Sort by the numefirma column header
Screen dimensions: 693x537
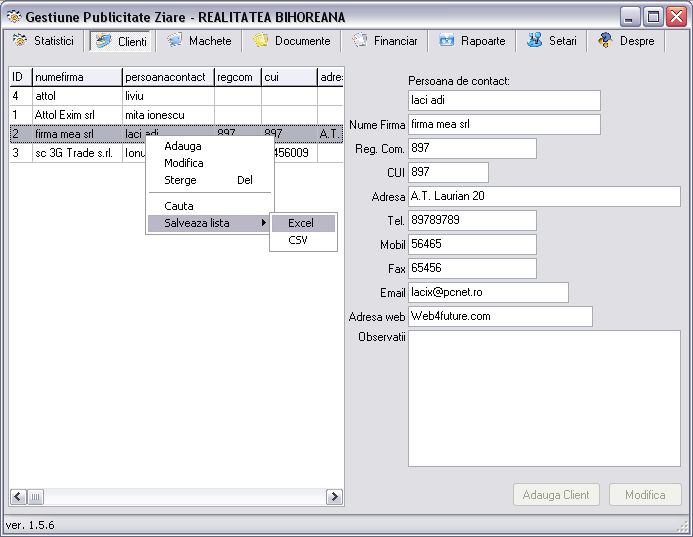tap(77, 76)
